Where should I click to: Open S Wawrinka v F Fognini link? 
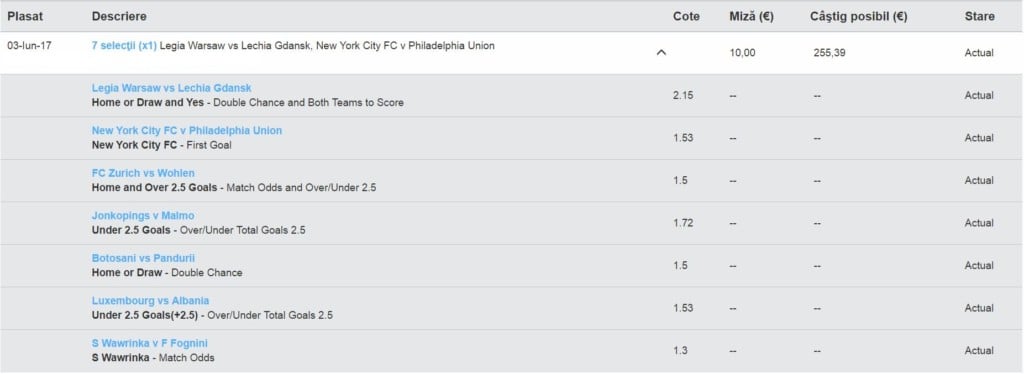point(150,343)
